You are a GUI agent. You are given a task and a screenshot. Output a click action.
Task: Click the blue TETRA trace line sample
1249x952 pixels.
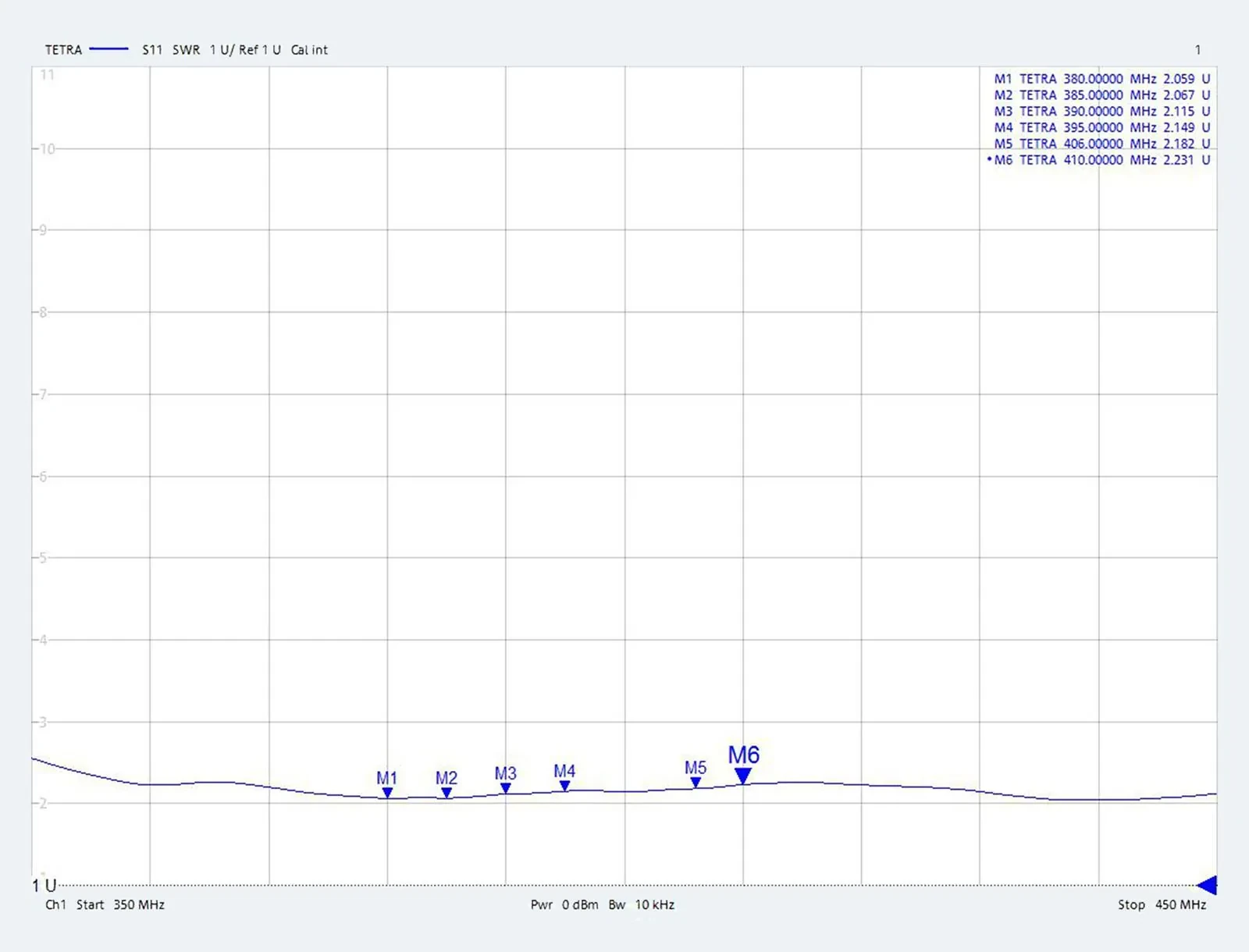point(109,49)
